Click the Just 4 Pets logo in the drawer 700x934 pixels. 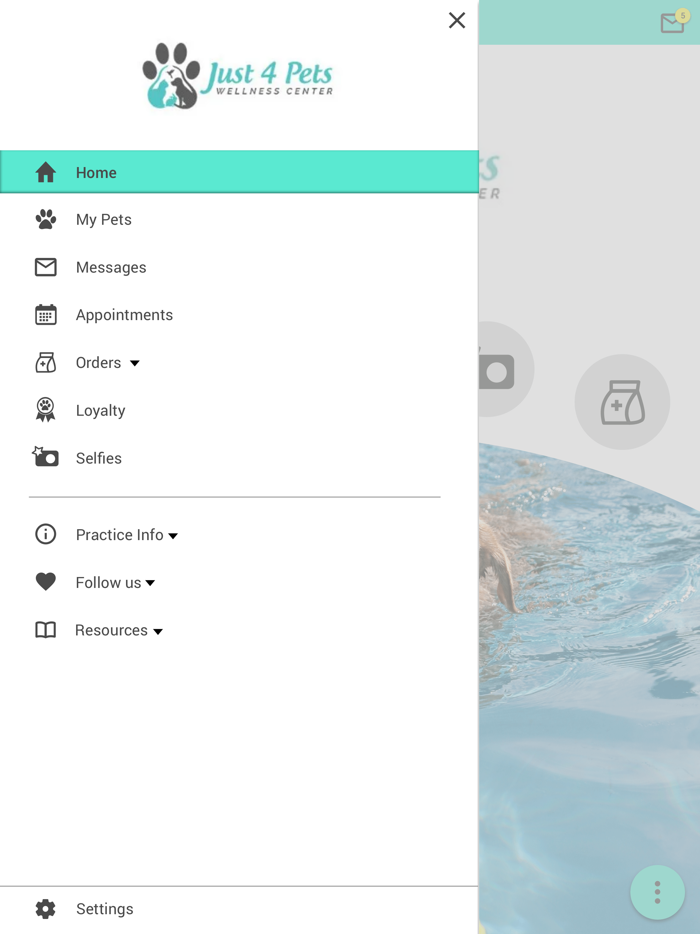click(237, 76)
